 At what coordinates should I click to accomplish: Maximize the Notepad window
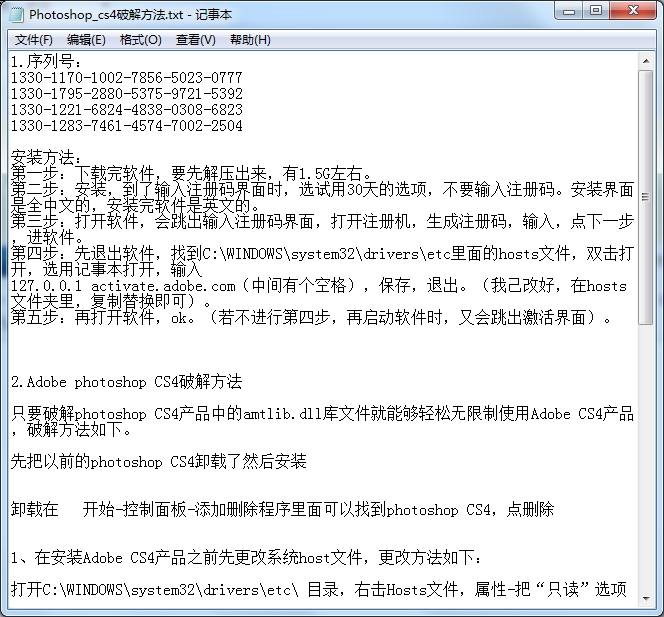596,10
